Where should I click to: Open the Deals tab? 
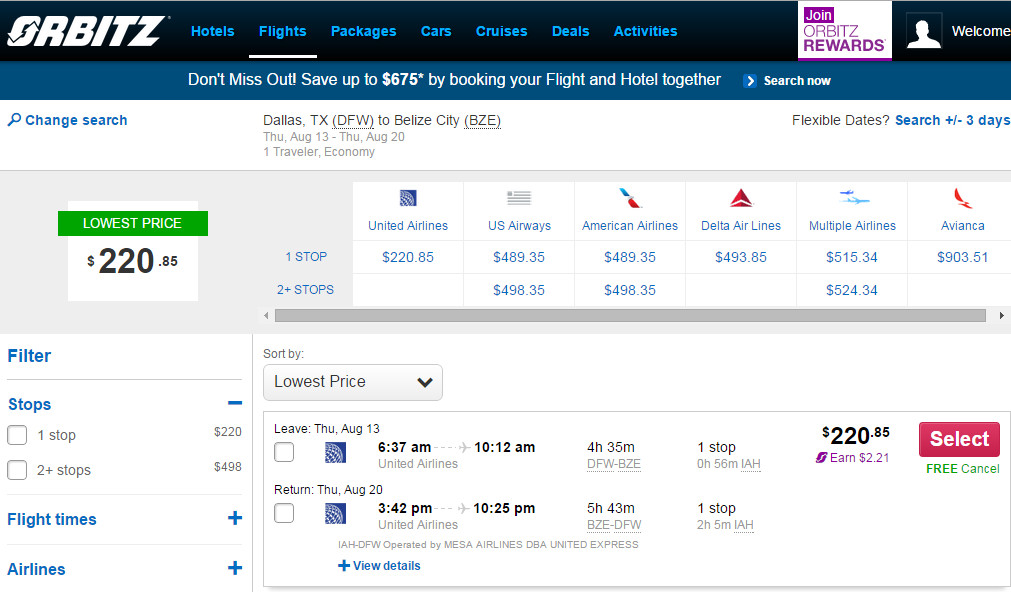tap(571, 31)
